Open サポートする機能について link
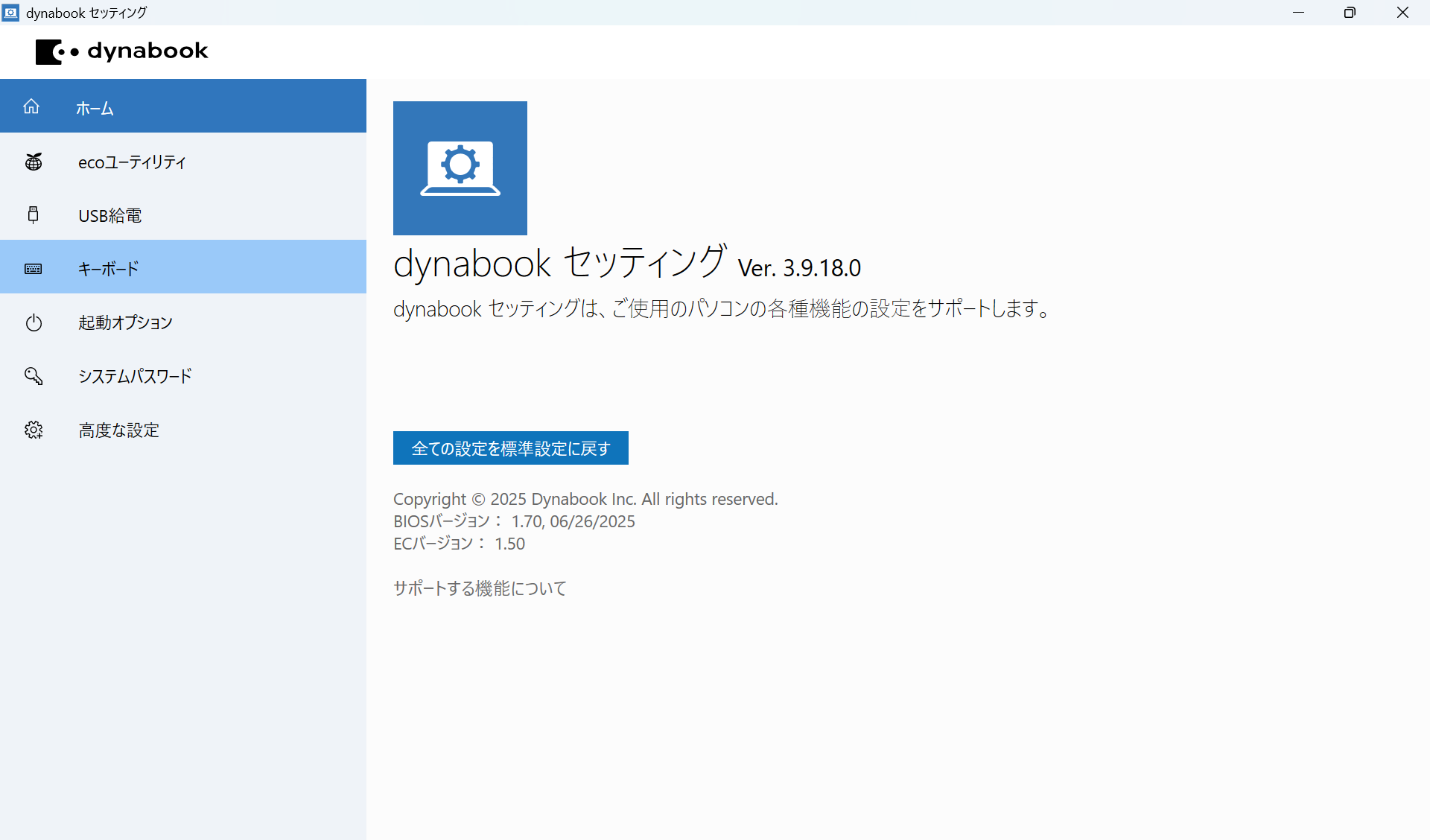Image resolution: width=1430 pixels, height=840 pixels. (x=480, y=588)
